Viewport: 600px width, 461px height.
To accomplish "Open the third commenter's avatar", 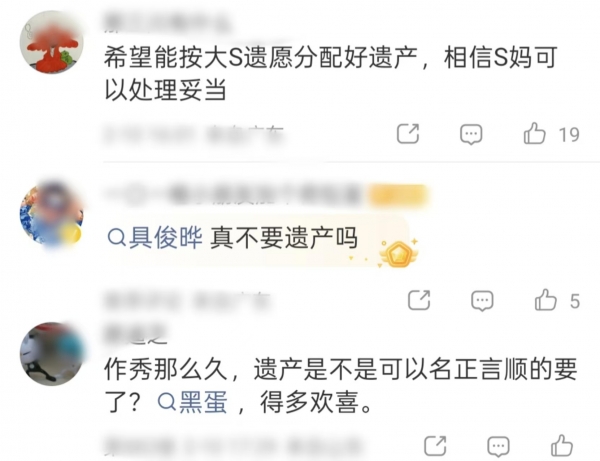I will [52, 354].
